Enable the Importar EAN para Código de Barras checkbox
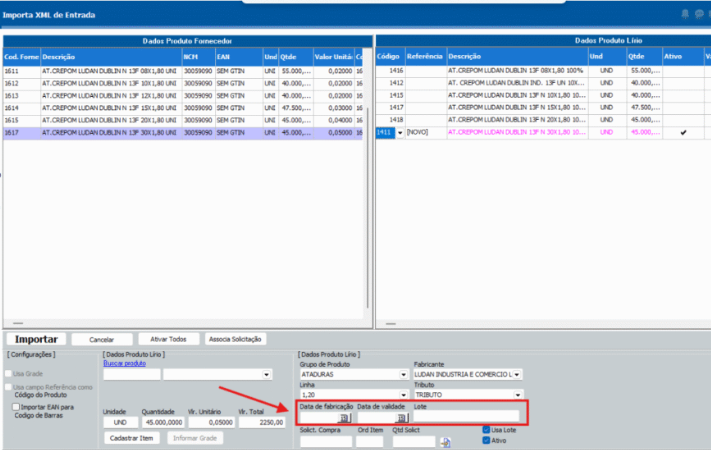 click(14, 407)
